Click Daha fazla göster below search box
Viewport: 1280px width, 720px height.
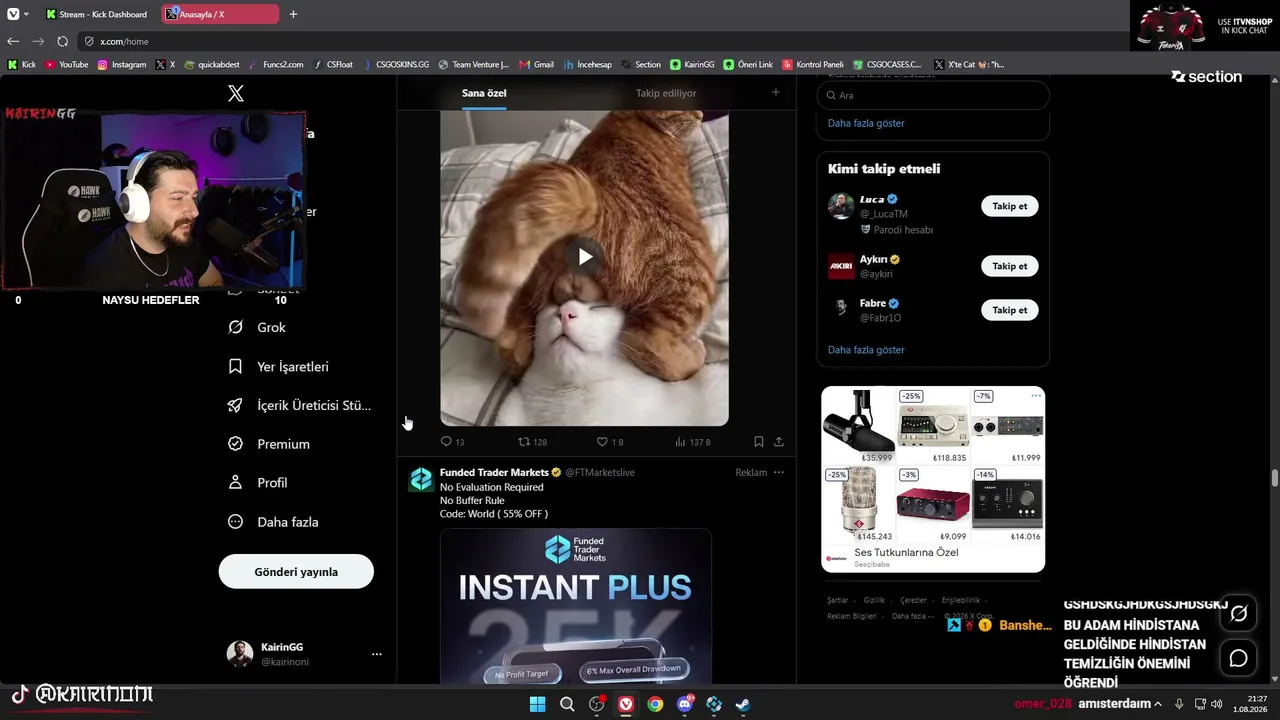[x=866, y=123]
